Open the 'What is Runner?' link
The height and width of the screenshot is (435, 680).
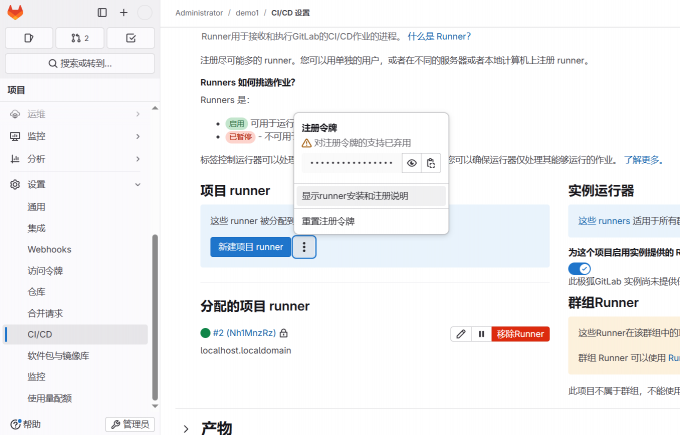439,36
